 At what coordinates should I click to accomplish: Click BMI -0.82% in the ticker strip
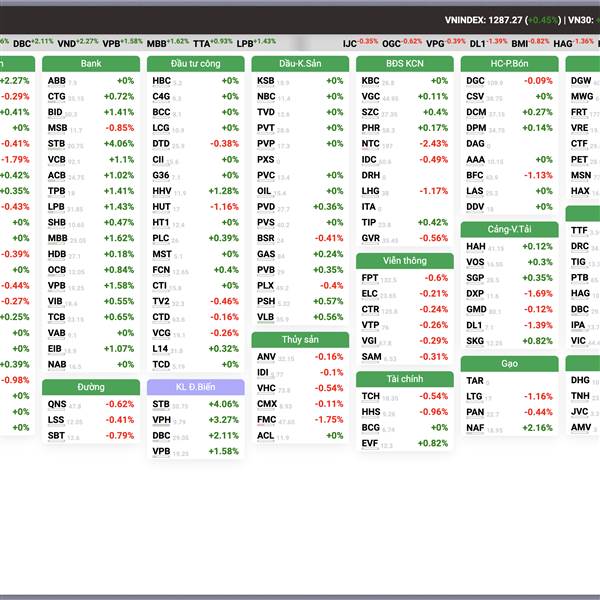click(530, 43)
